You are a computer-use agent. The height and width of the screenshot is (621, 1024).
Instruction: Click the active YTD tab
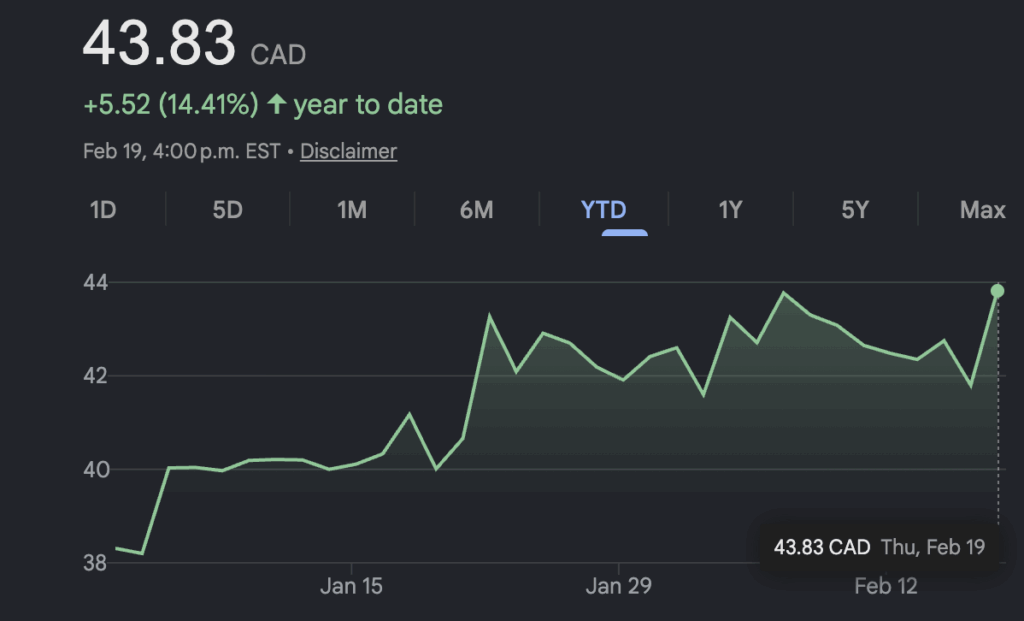point(604,210)
